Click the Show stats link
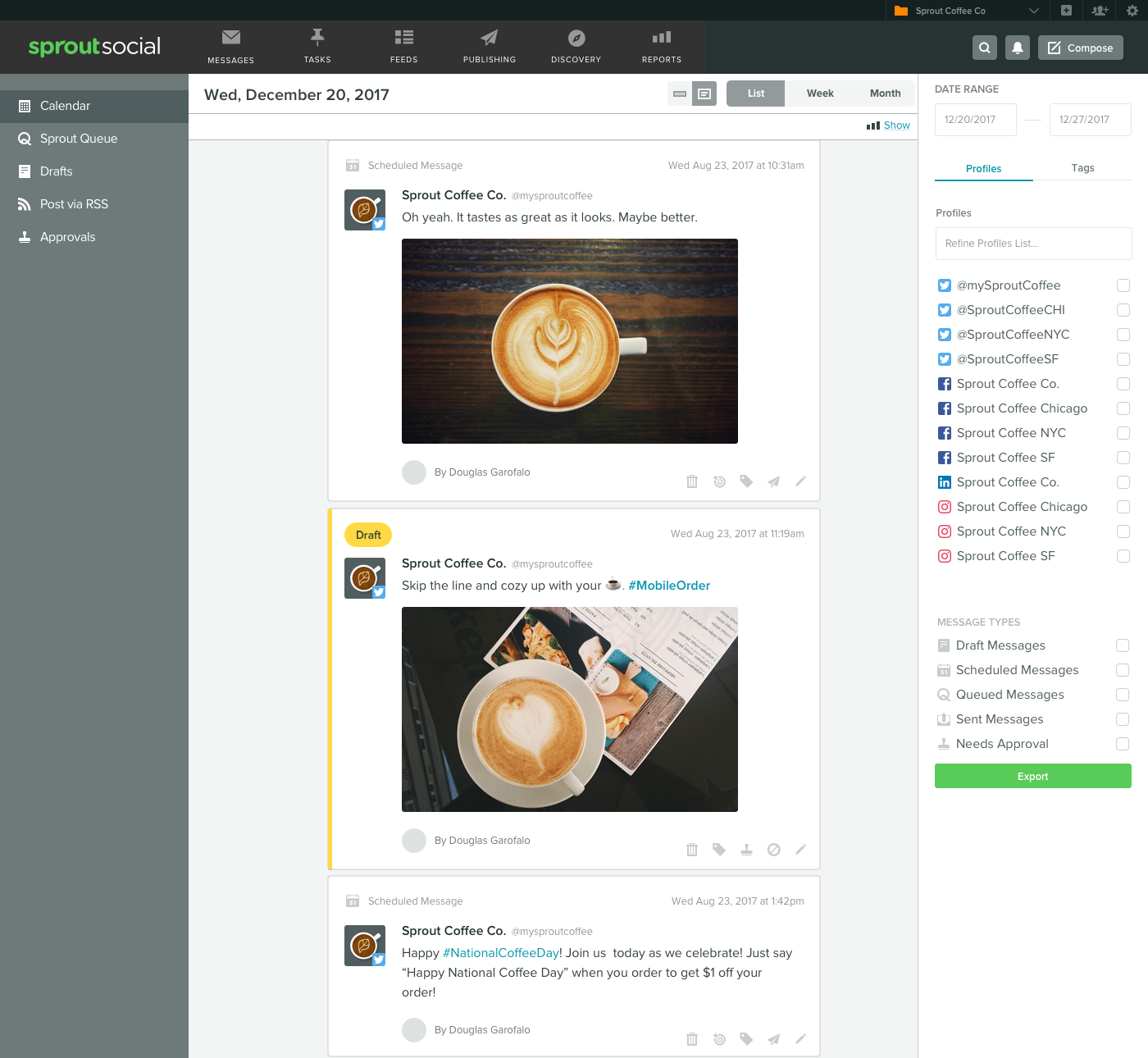The width and height of the screenshot is (1148, 1058). [896, 125]
